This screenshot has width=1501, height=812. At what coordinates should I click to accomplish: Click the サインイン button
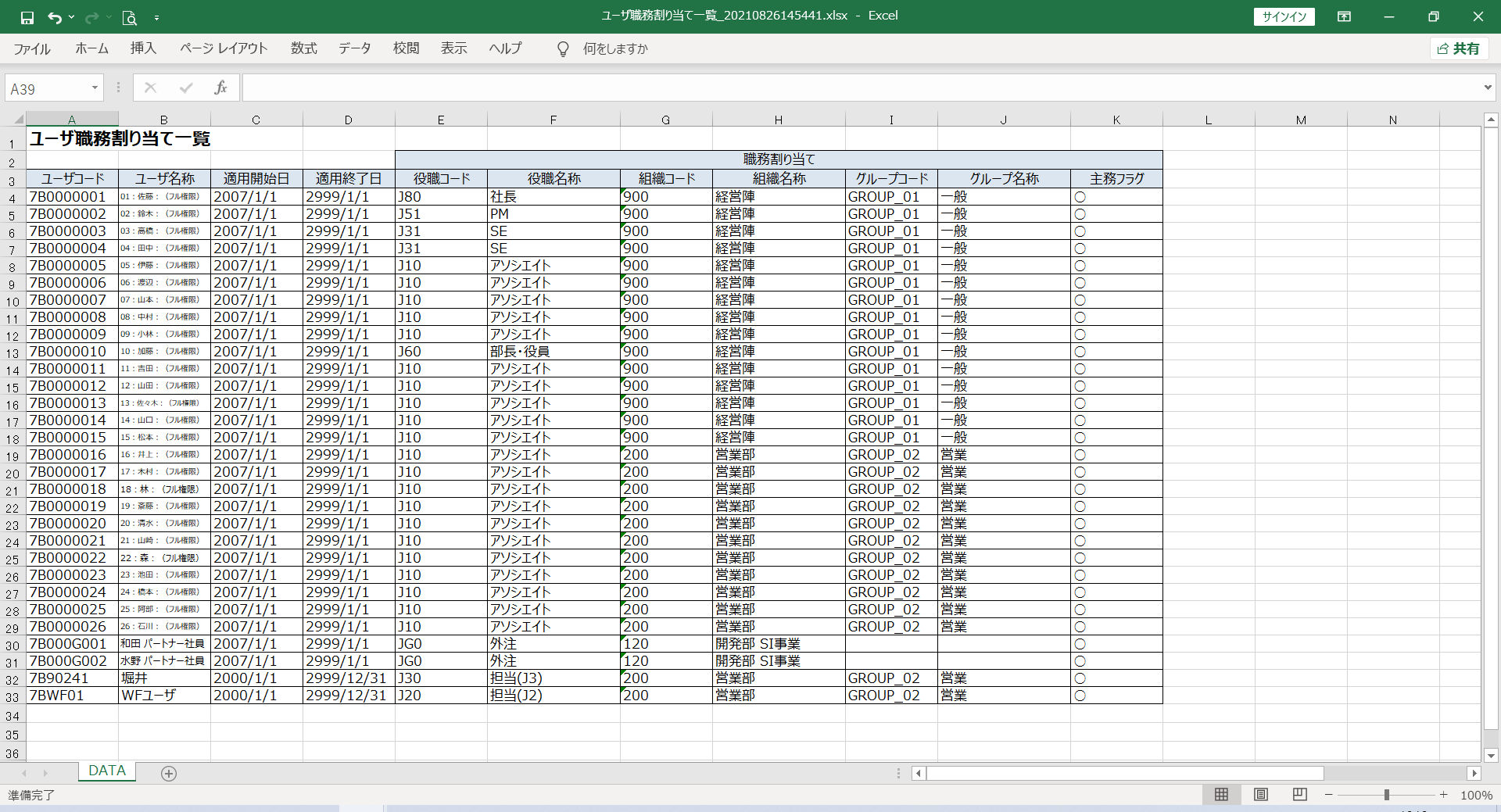pos(1284,16)
